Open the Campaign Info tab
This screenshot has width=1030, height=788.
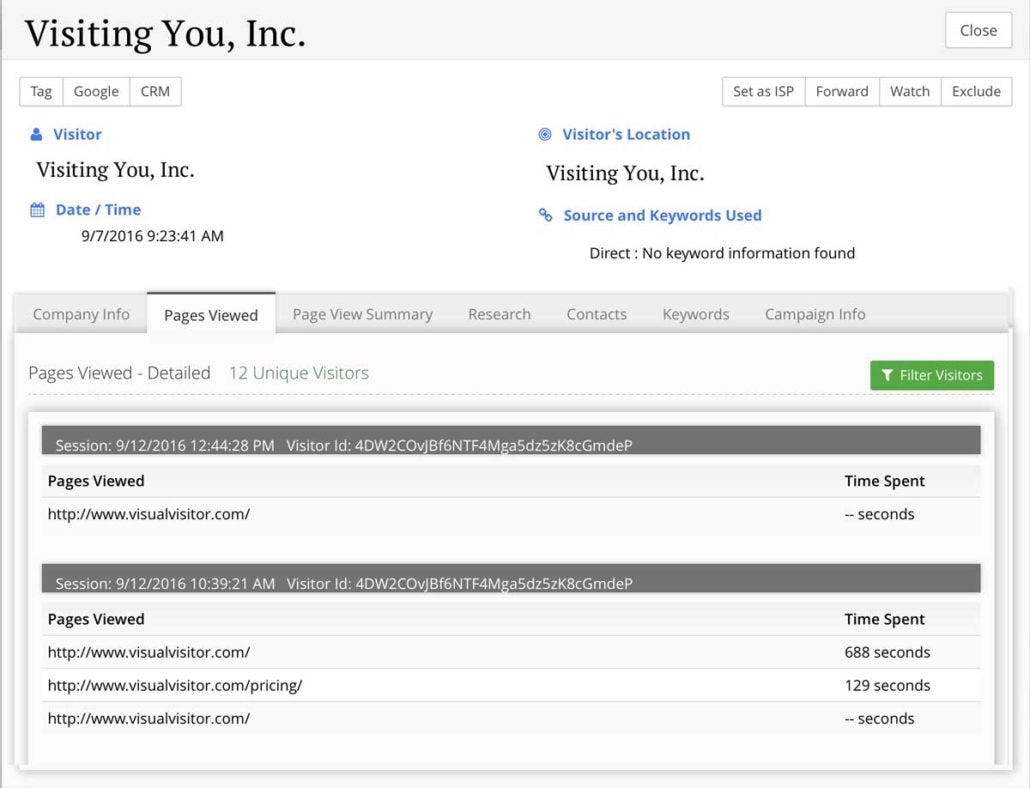(814, 314)
